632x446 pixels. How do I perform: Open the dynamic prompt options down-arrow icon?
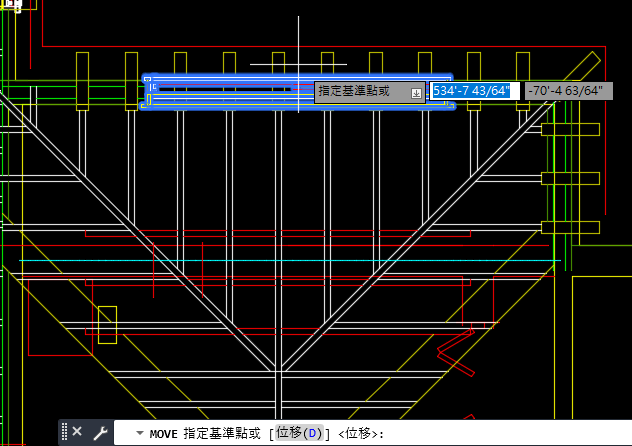pos(416,93)
